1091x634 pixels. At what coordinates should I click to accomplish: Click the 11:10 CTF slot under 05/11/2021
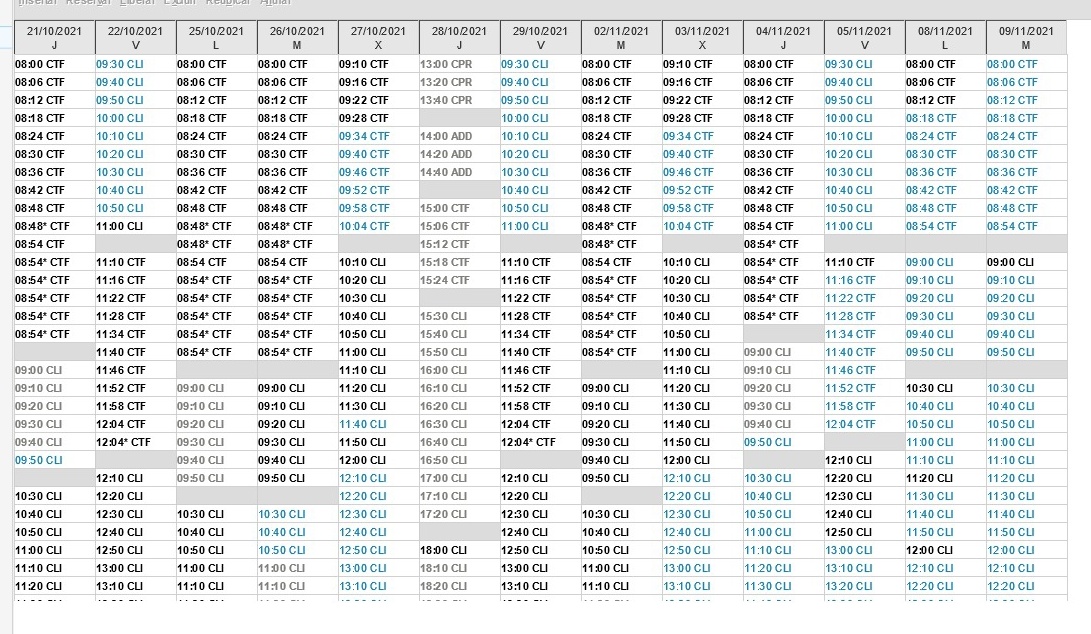[865, 262]
